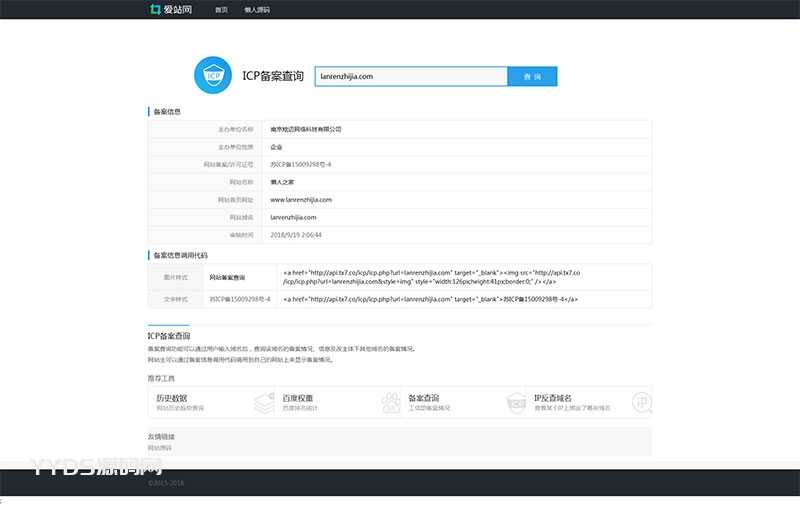Click the ICP备案查询 section heading below the tables

pos(169,336)
